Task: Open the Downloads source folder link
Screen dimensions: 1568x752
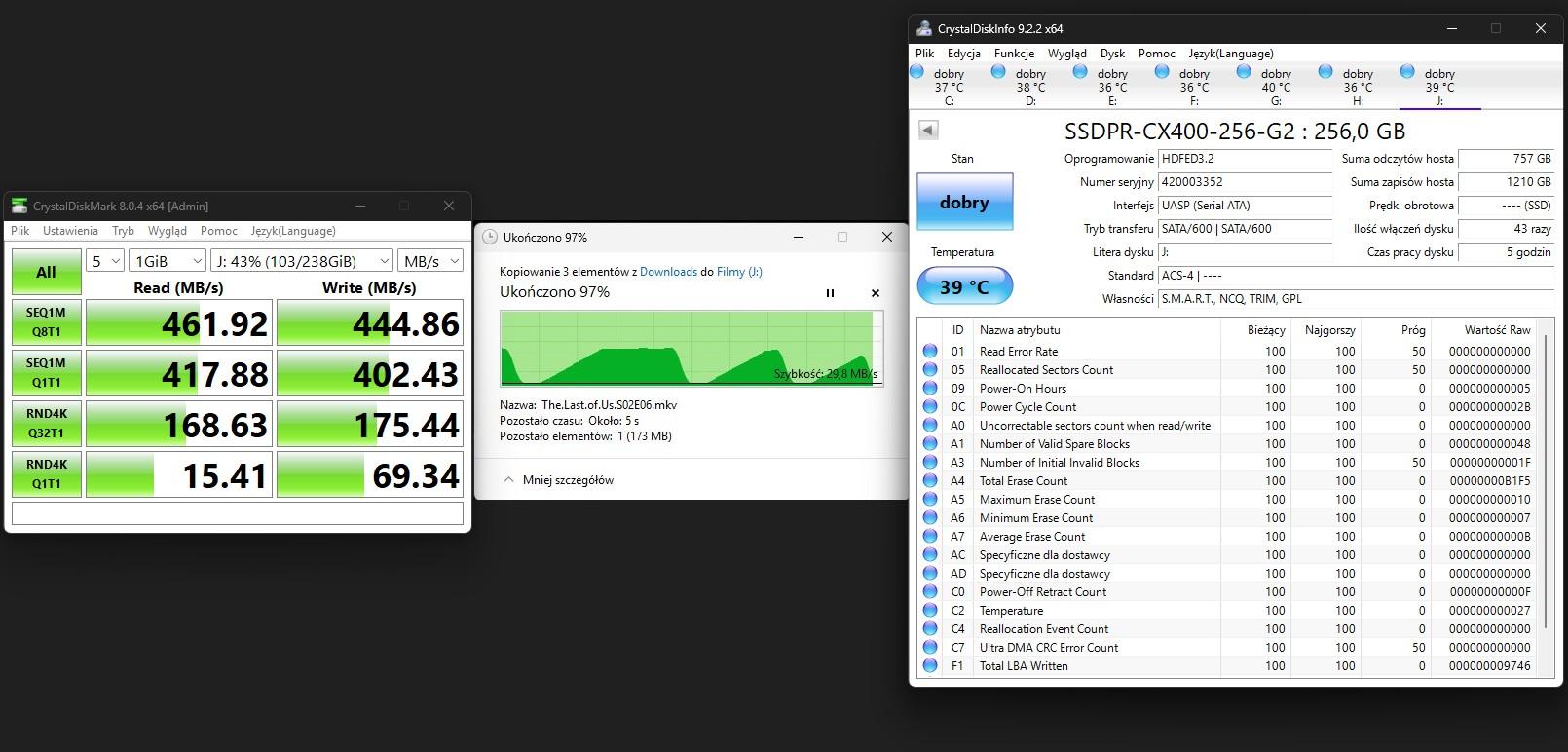Action: coord(668,272)
